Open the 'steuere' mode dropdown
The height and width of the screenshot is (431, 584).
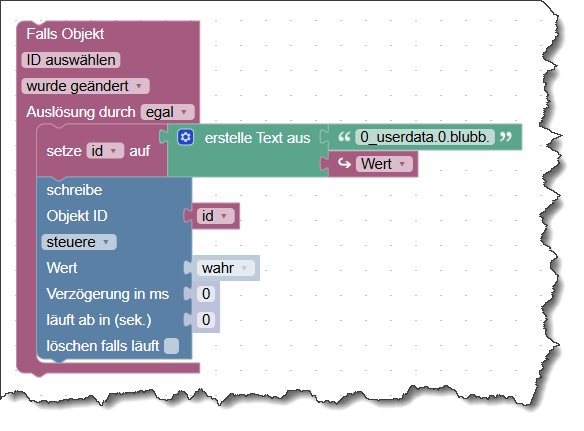click(x=79, y=242)
